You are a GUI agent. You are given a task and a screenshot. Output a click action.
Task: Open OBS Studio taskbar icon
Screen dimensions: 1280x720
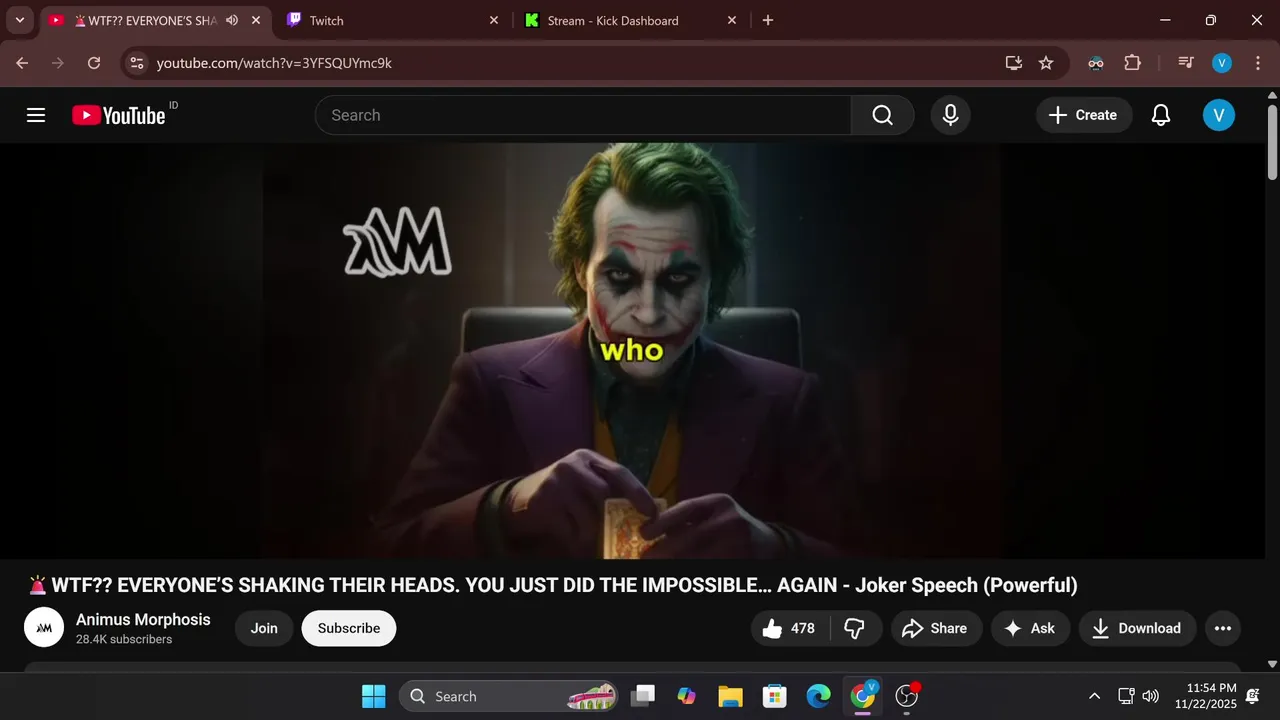[907, 696]
